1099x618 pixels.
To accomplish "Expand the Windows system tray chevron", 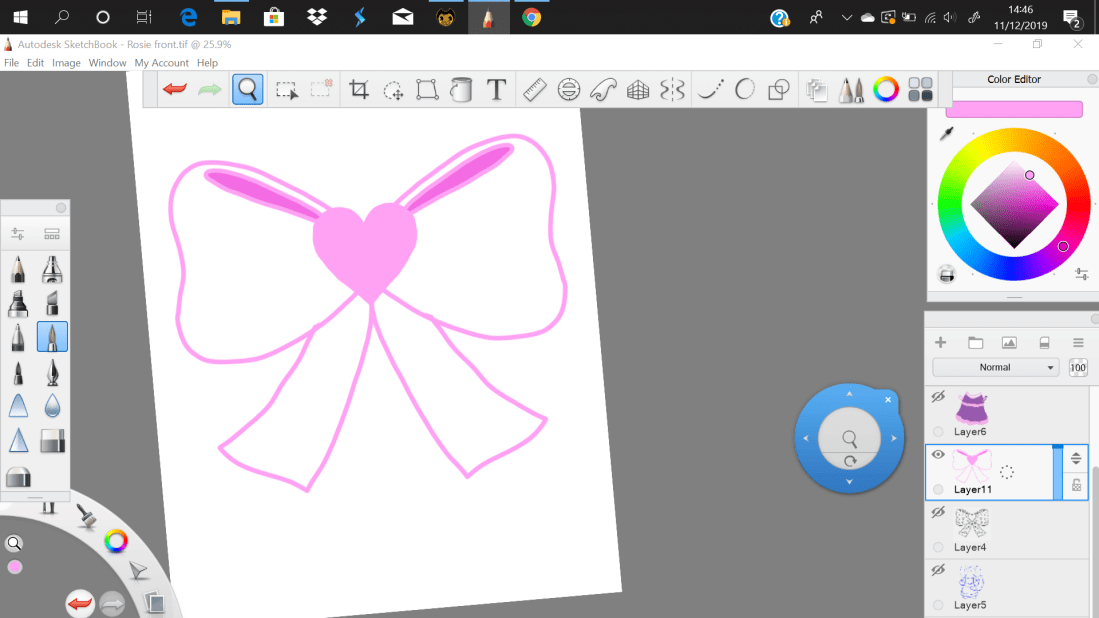I will (847, 17).
